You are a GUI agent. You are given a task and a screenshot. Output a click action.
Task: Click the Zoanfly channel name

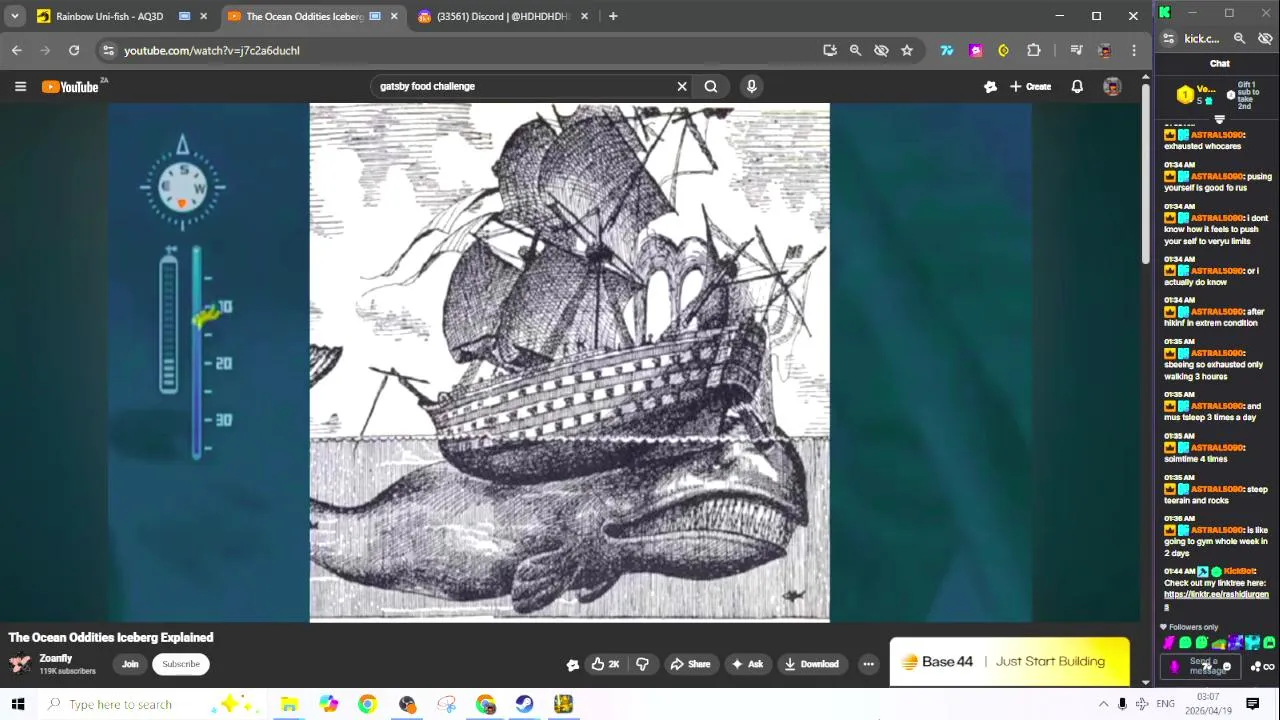[56, 658]
